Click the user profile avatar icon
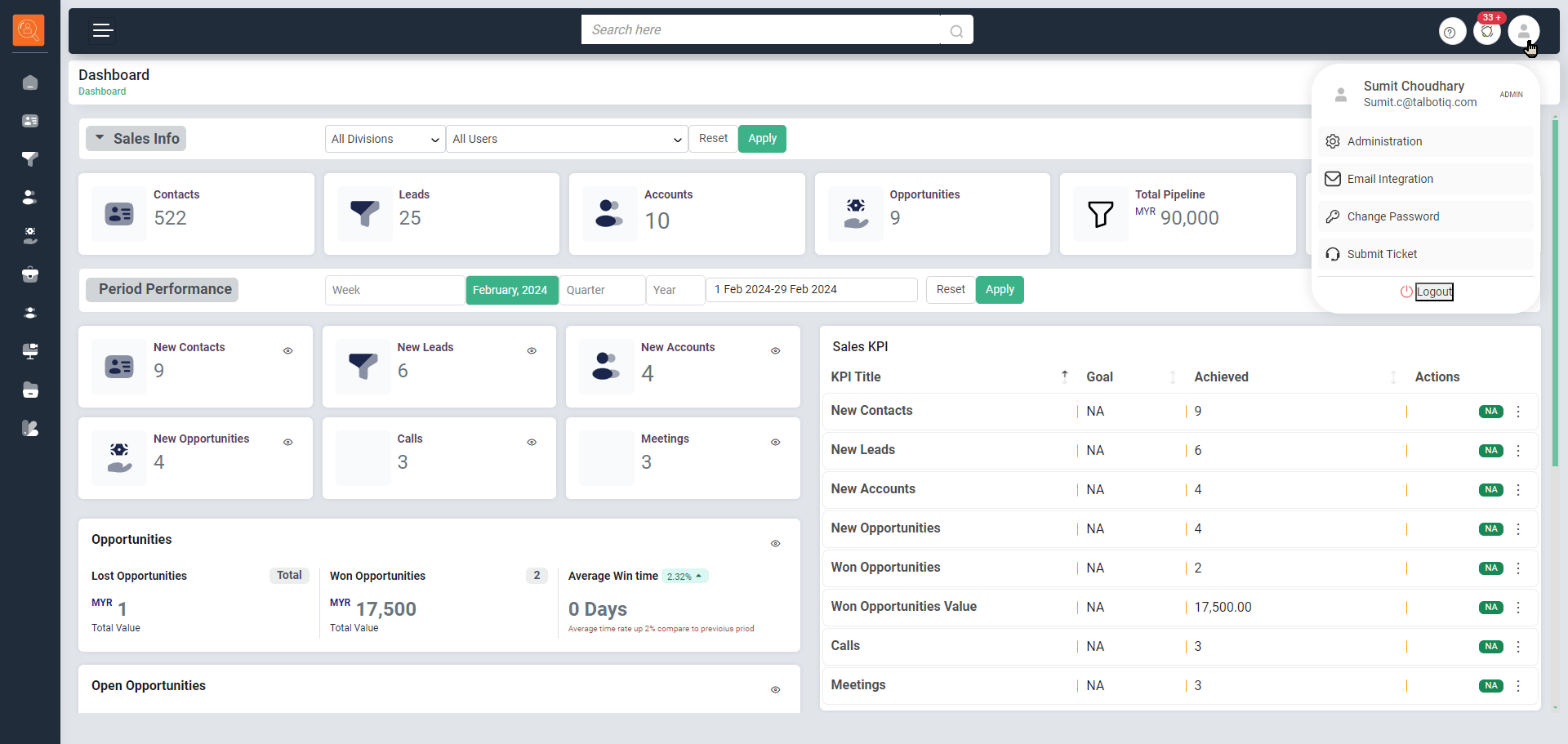The height and width of the screenshot is (744, 1568). point(1523,32)
